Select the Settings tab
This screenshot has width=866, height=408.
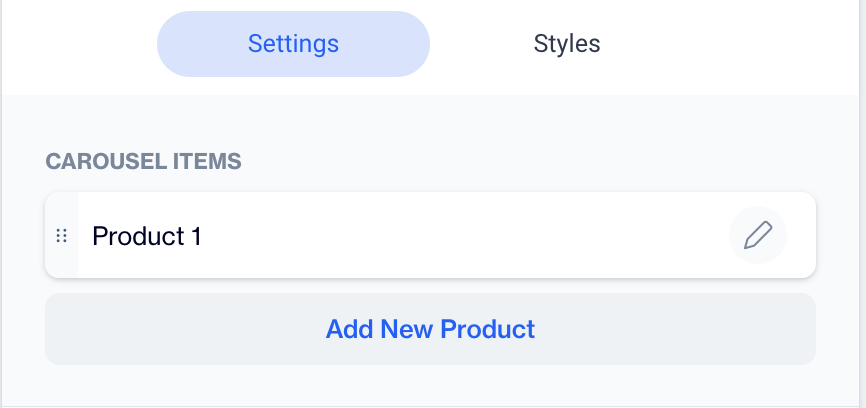coord(293,44)
